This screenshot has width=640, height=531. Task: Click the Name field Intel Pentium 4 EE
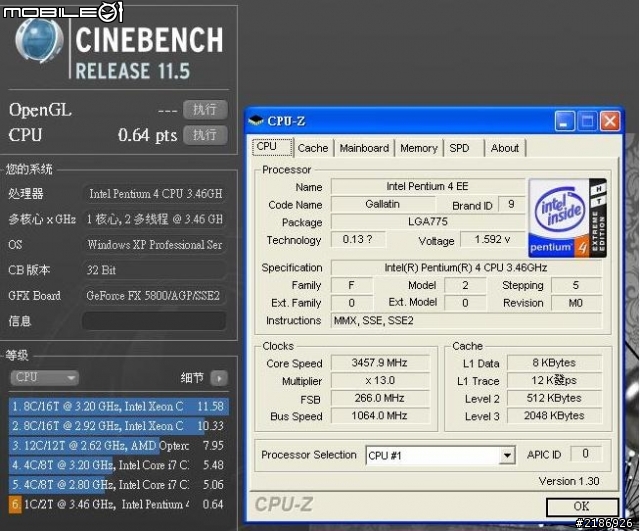point(427,187)
